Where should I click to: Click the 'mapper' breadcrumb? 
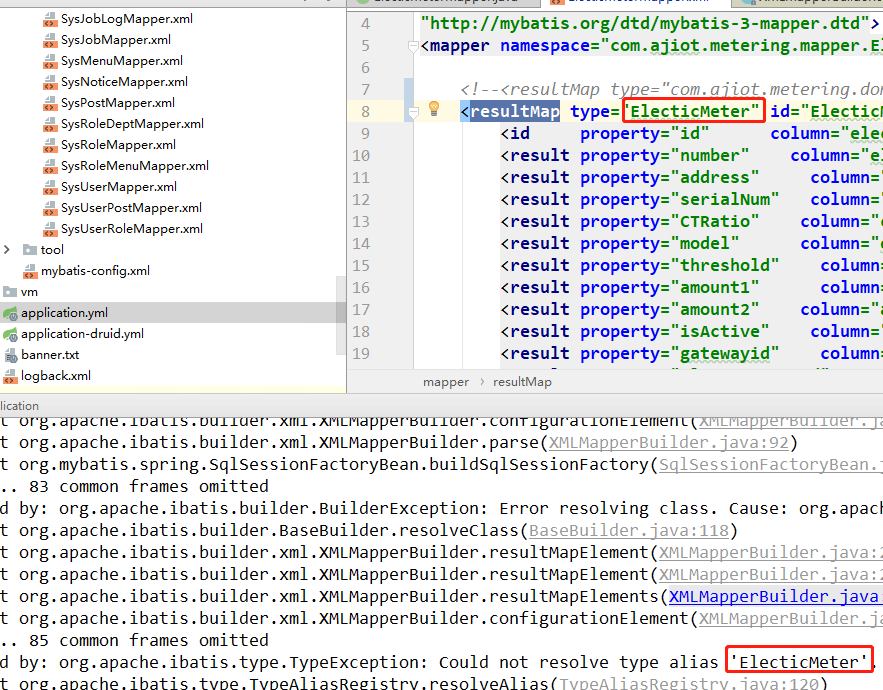[445, 382]
